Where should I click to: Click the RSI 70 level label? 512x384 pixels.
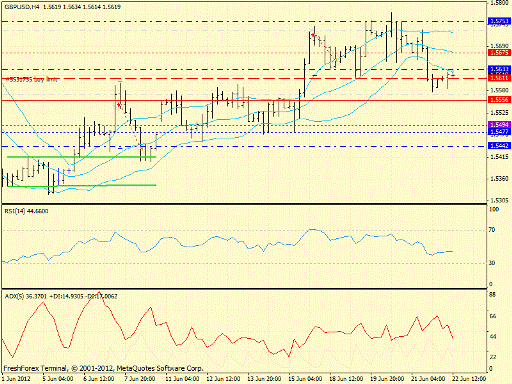492,230
